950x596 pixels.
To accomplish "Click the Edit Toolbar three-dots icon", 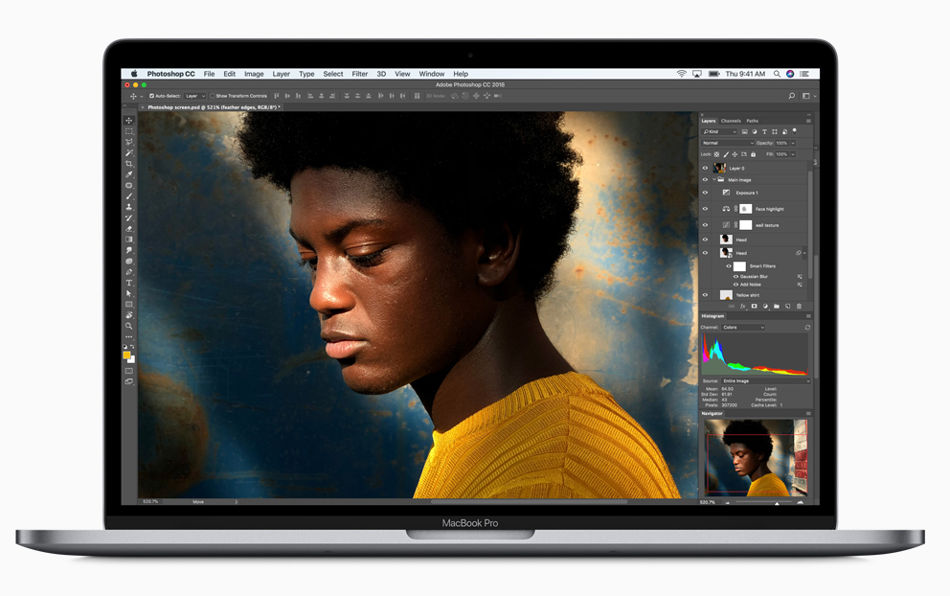I will coord(128,337).
